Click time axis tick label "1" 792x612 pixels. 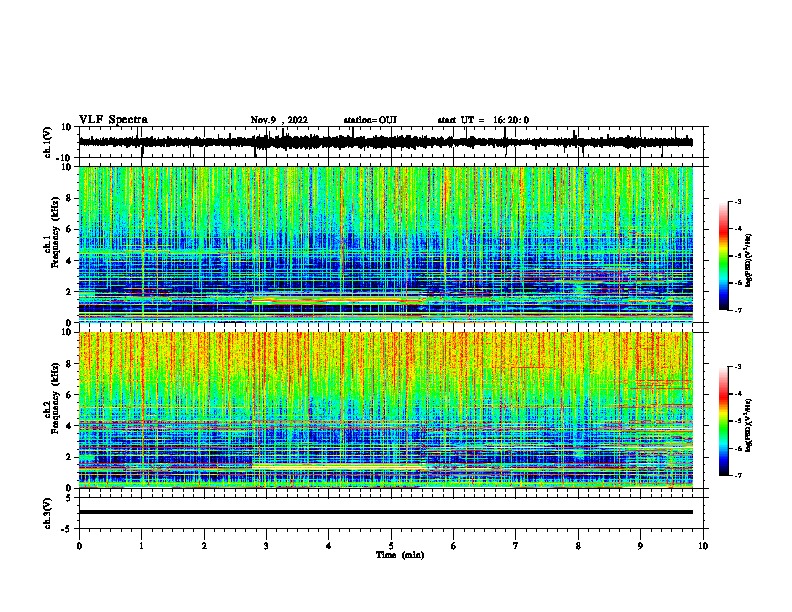pos(141,545)
